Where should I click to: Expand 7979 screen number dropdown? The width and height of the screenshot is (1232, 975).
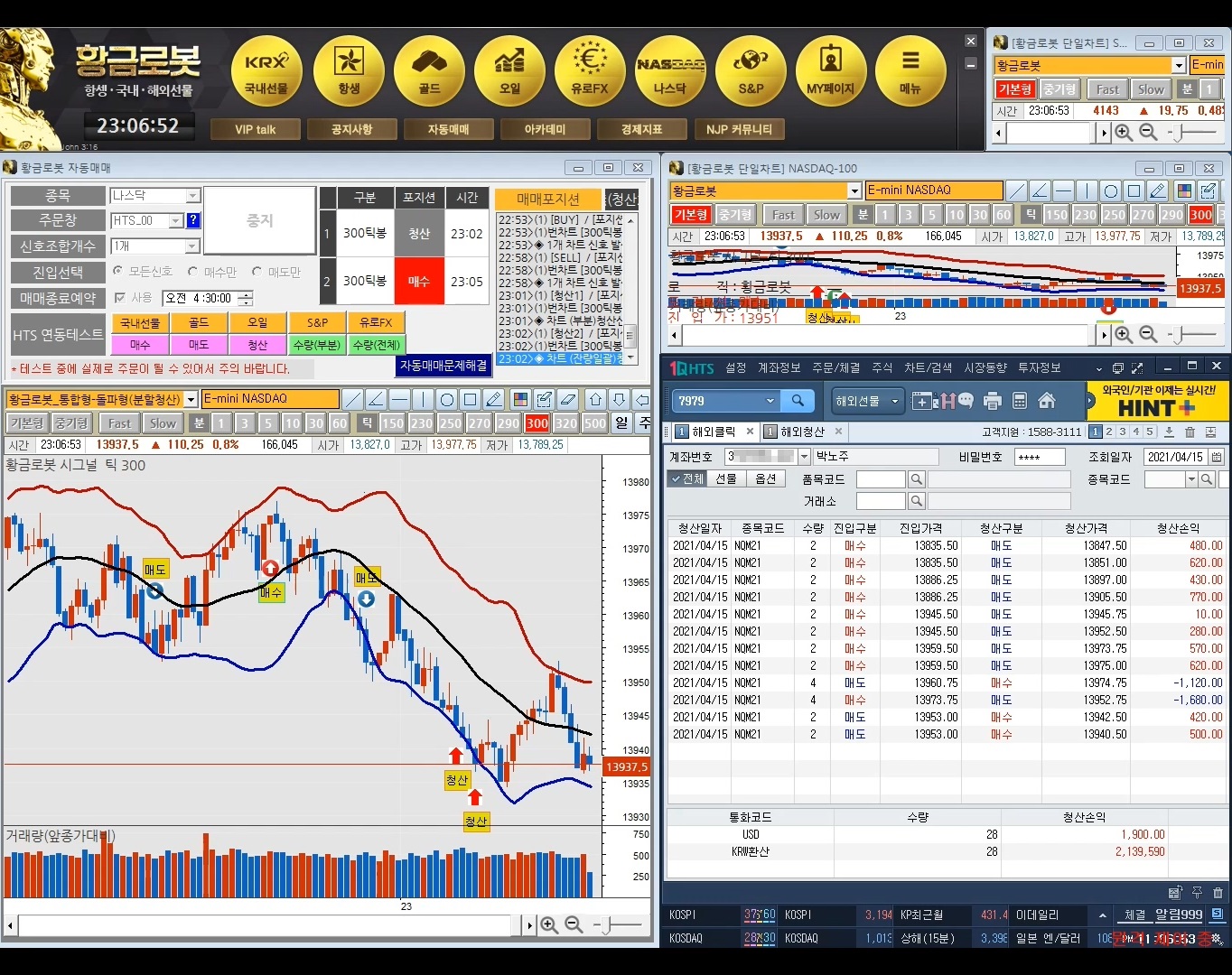[x=770, y=401]
